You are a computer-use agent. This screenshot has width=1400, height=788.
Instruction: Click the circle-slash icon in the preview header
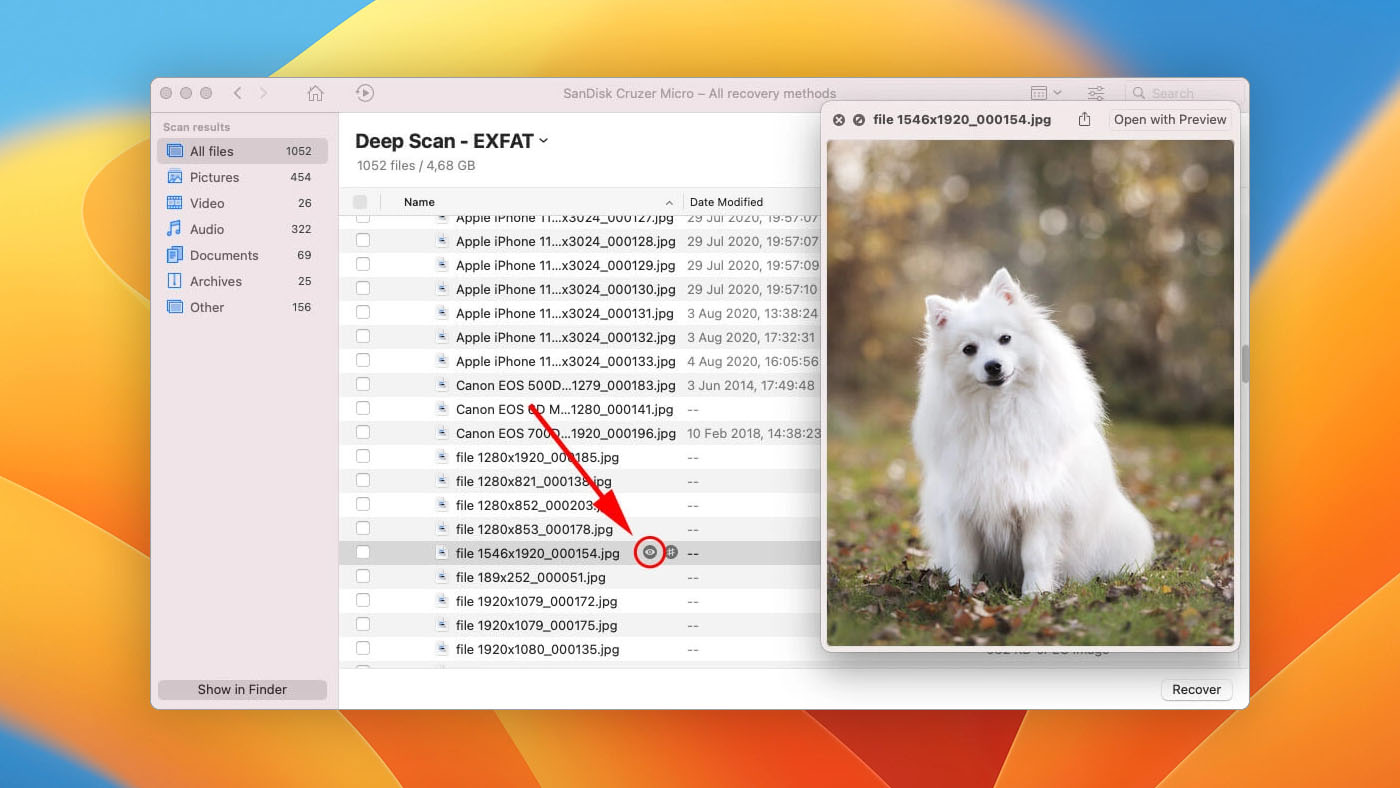coord(859,120)
